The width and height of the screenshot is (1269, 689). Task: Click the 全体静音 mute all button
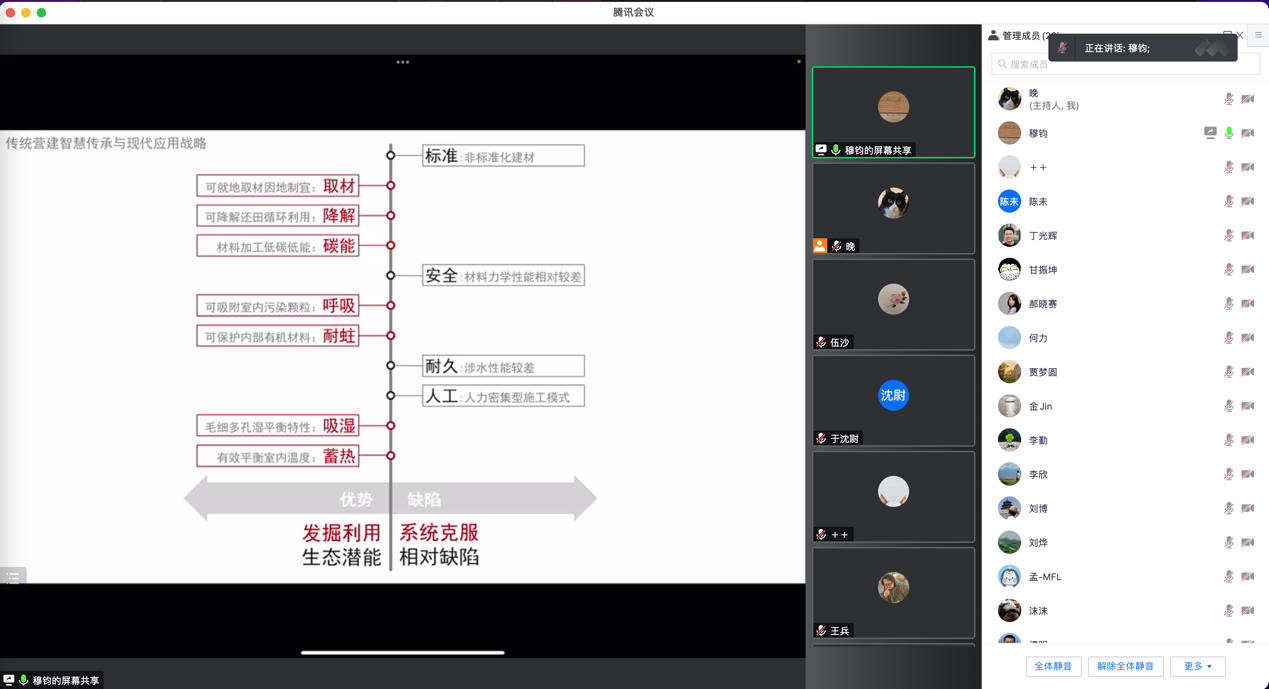(1053, 666)
